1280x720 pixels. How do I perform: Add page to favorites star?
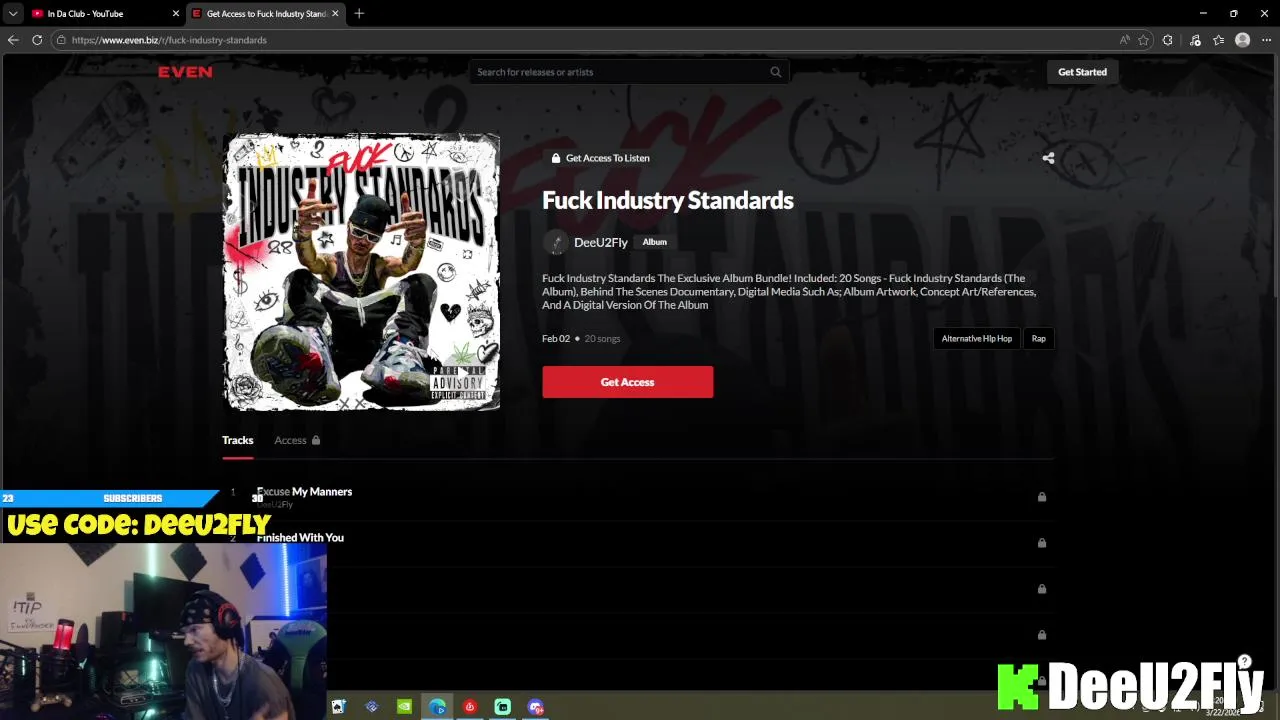click(x=1143, y=40)
